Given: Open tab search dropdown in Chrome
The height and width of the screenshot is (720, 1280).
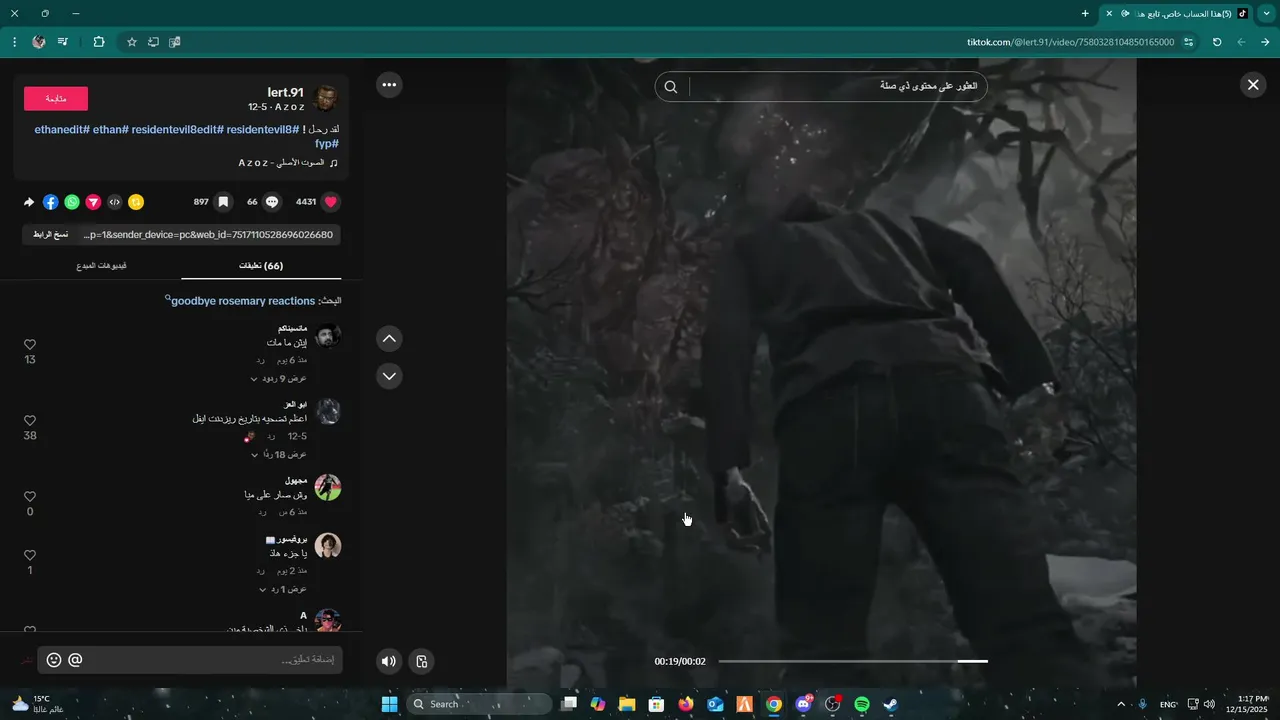Looking at the screenshot, I should click(x=1266, y=14).
